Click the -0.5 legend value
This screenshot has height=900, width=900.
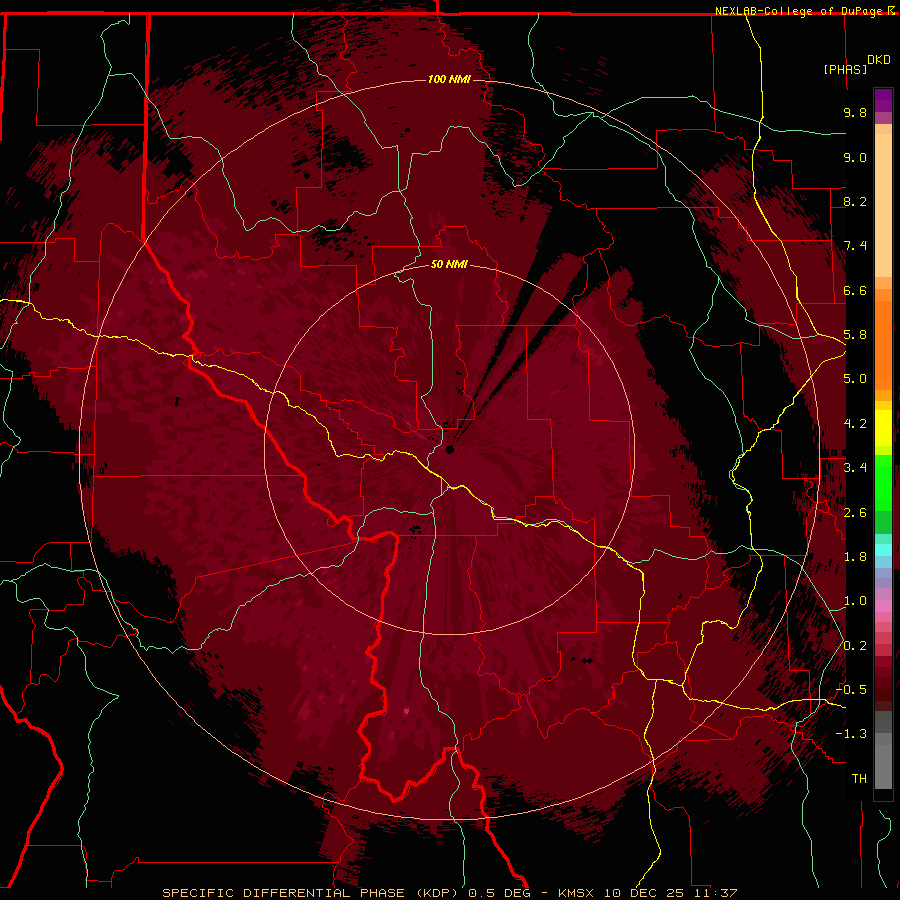851,690
